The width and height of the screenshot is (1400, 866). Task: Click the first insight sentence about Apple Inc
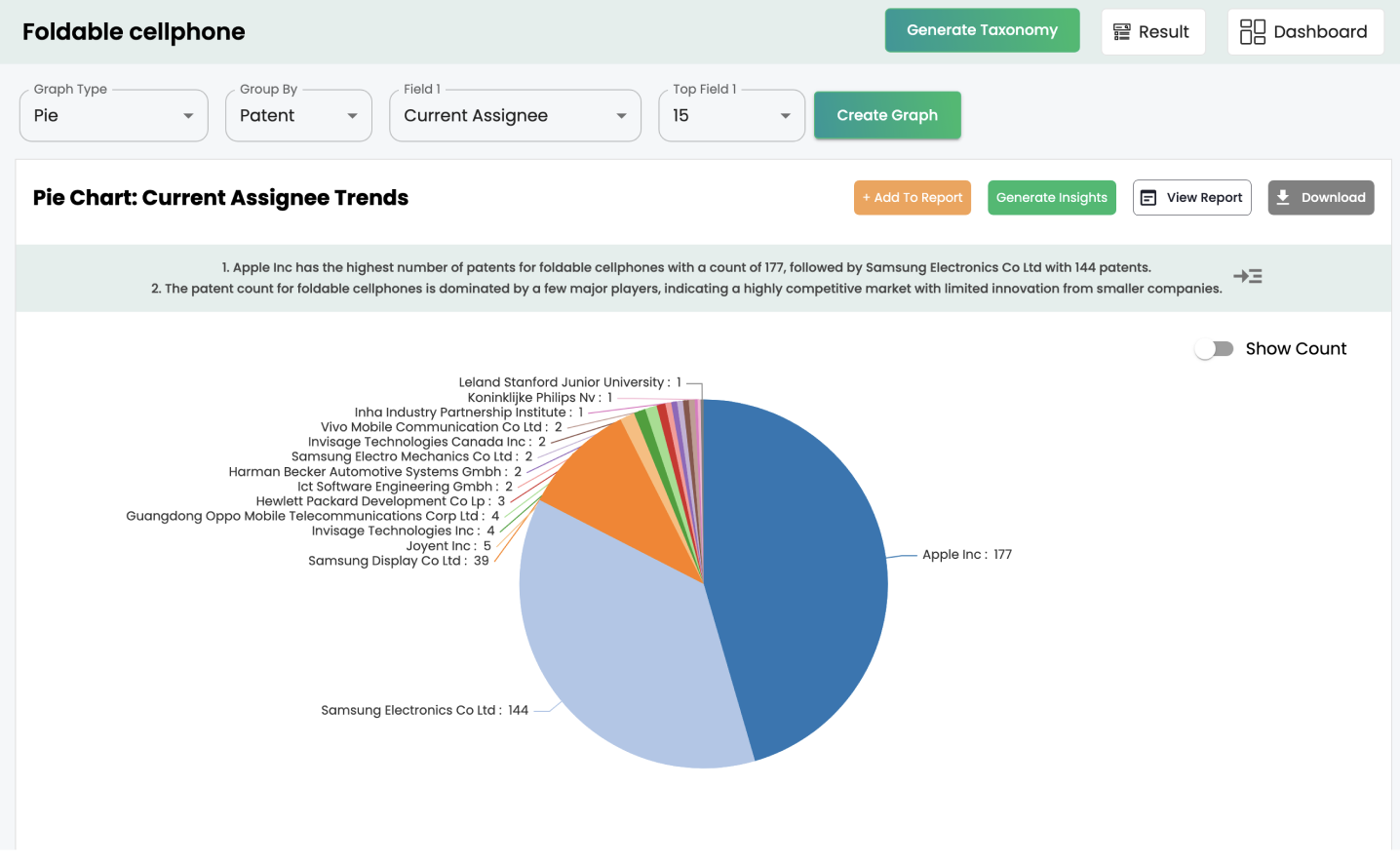pyautogui.click(x=686, y=267)
